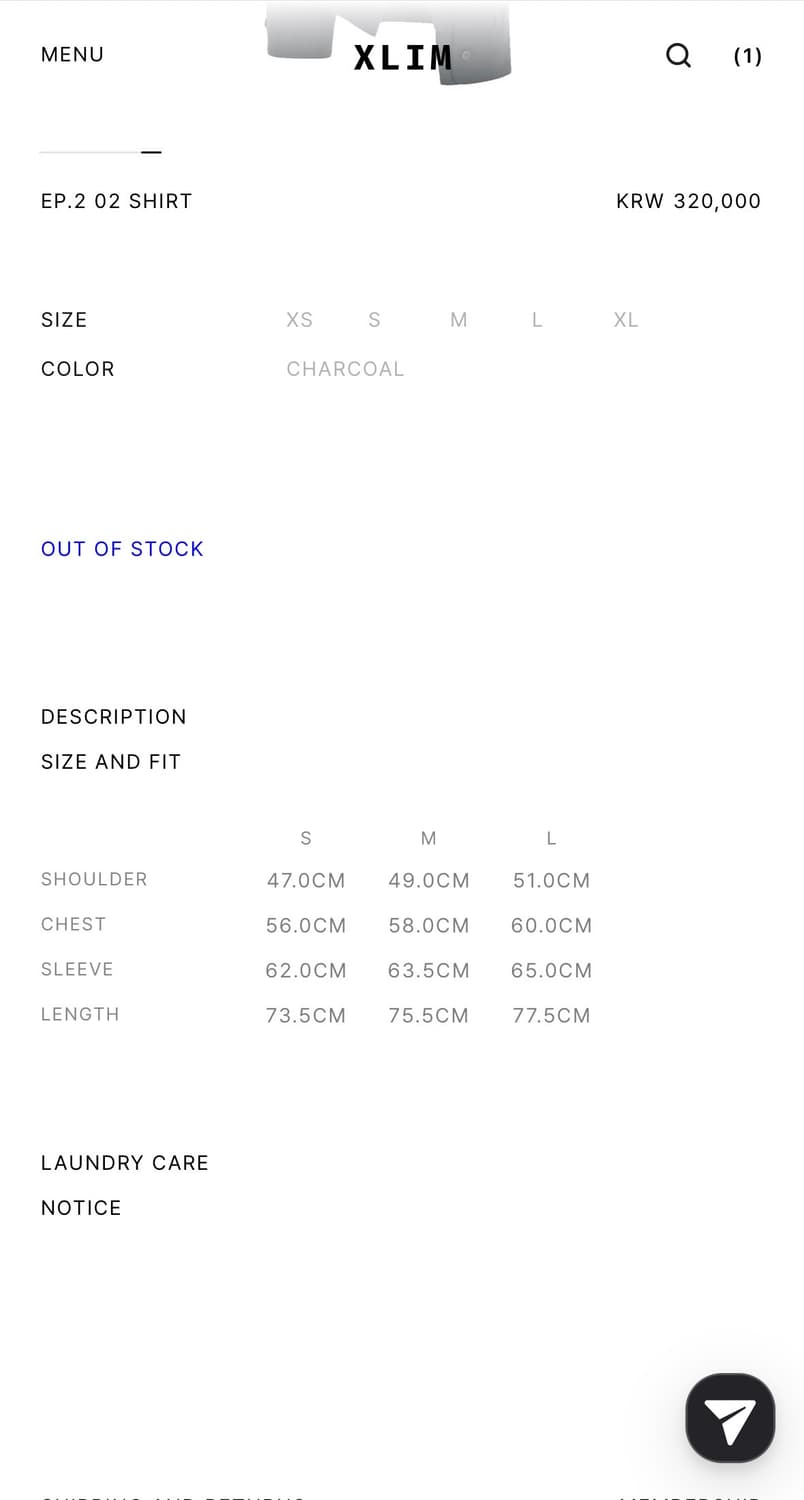Expand the DESCRIPTION section
The image size is (804, 1500).
pyautogui.click(x=114, y=717)
